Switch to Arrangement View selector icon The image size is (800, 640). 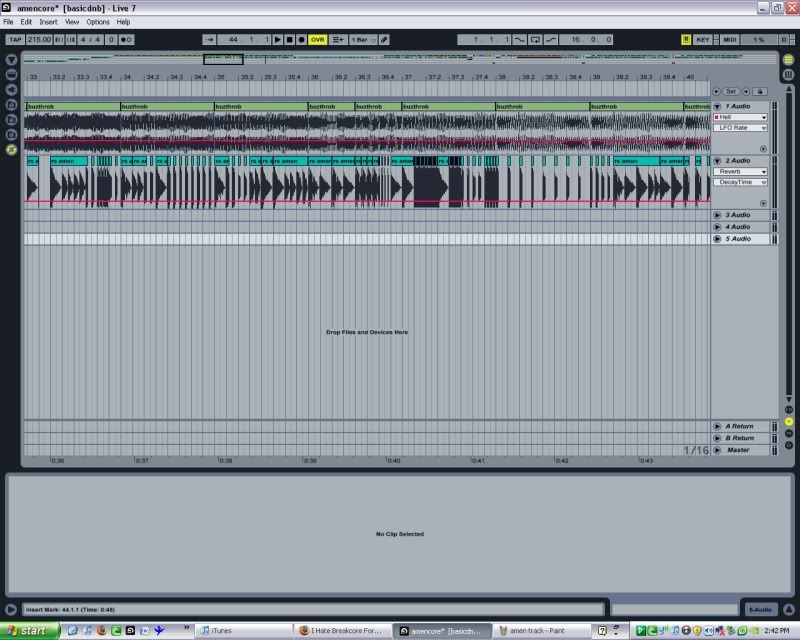(x=788, y=60)
